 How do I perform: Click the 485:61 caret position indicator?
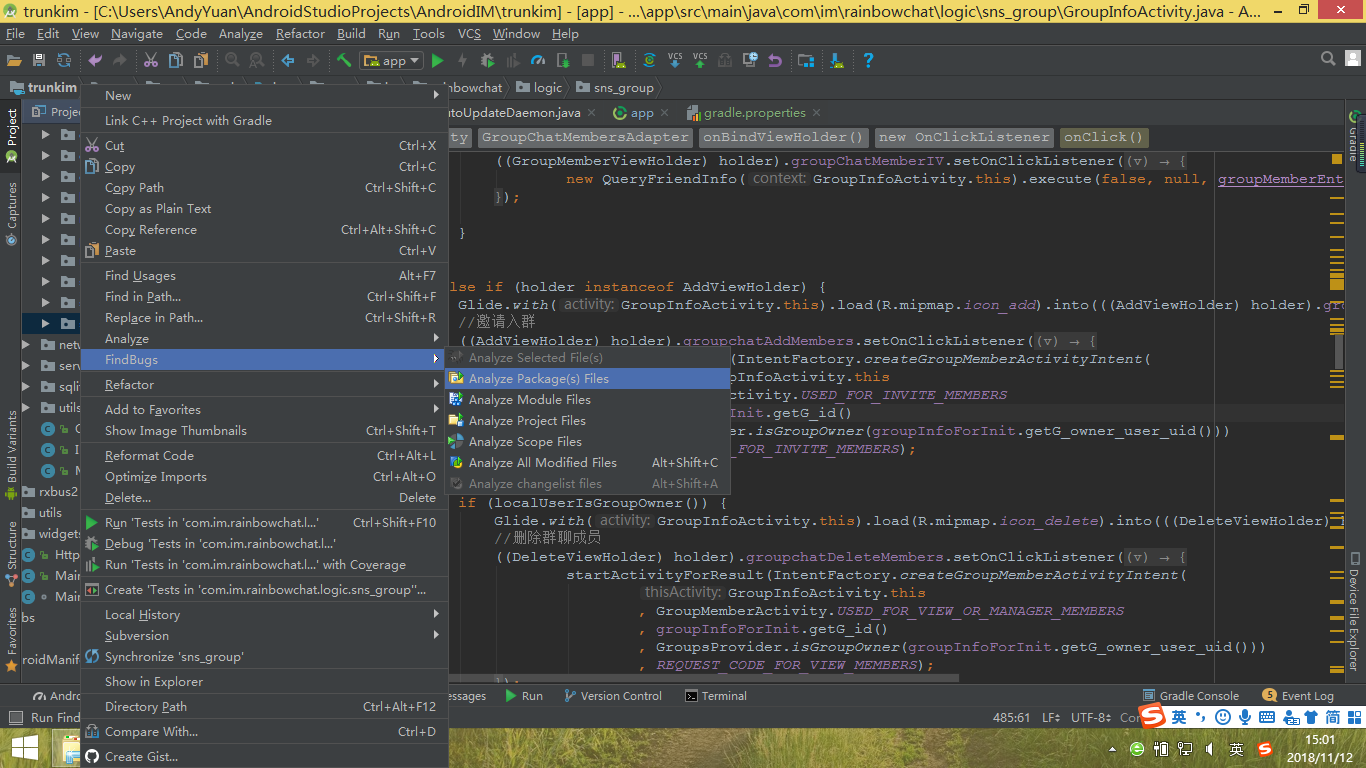1011,718
